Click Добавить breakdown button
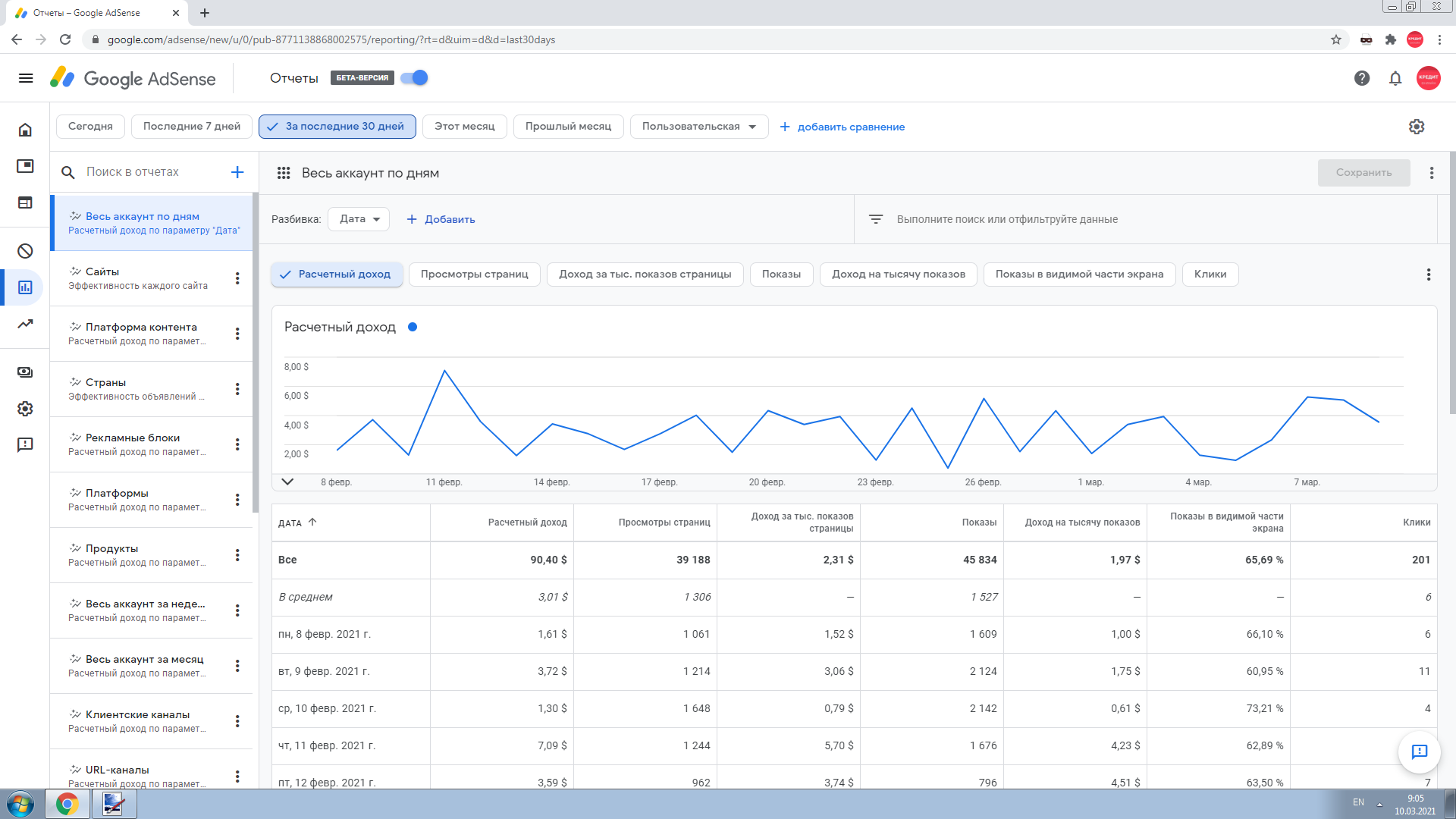Image resolution: width=1456 pixels, height=819 pixels. tap(441, 219)
